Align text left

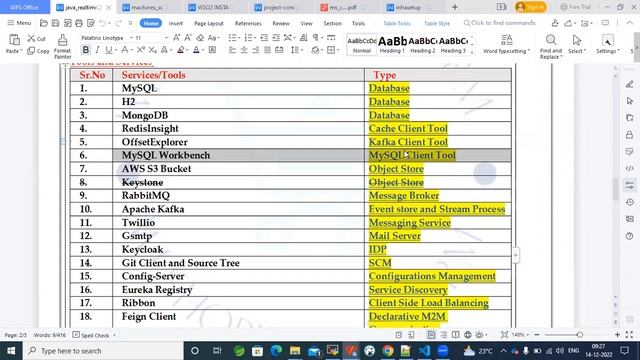(x=232, y=50)
